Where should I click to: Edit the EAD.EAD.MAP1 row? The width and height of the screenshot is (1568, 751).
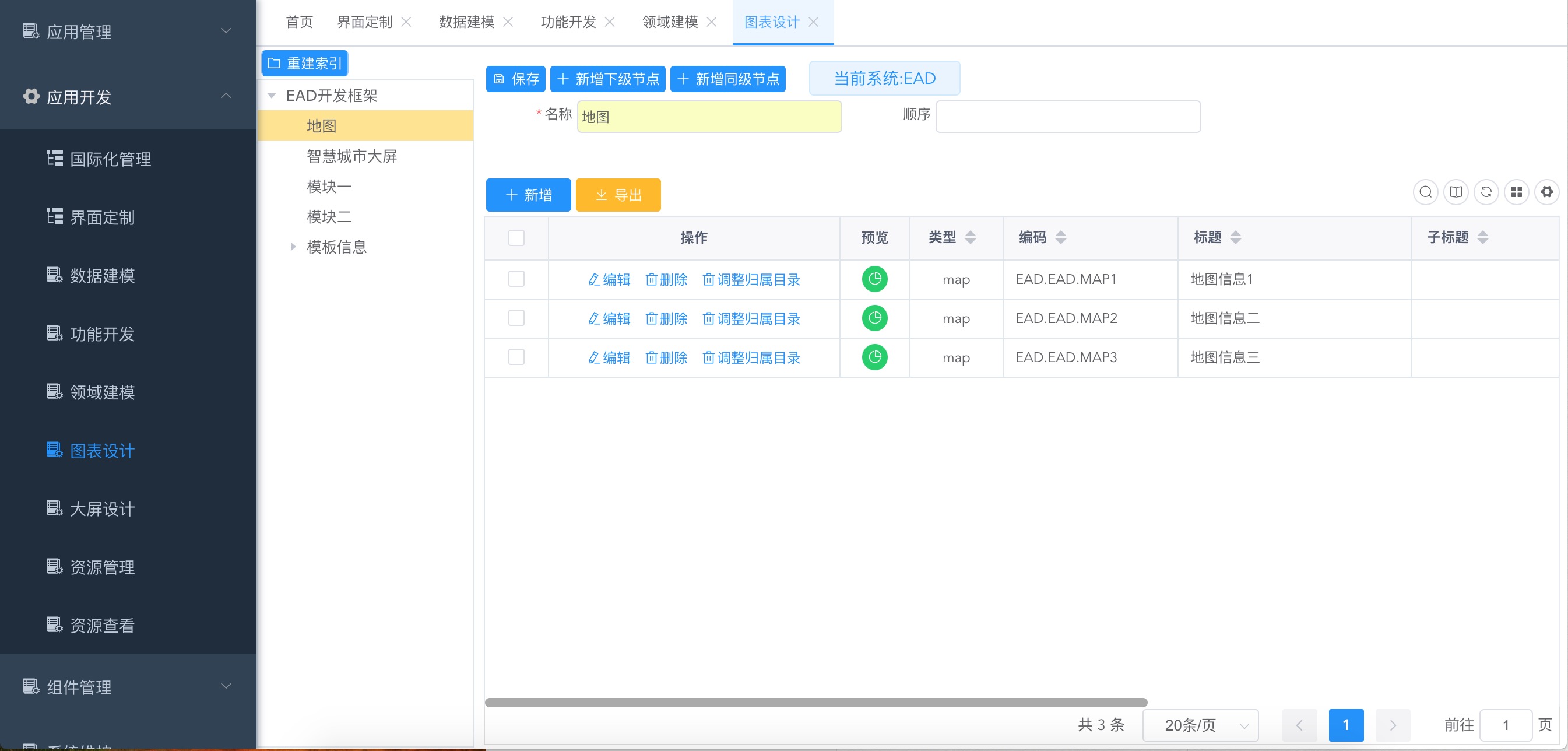click(x=609, y=279)
